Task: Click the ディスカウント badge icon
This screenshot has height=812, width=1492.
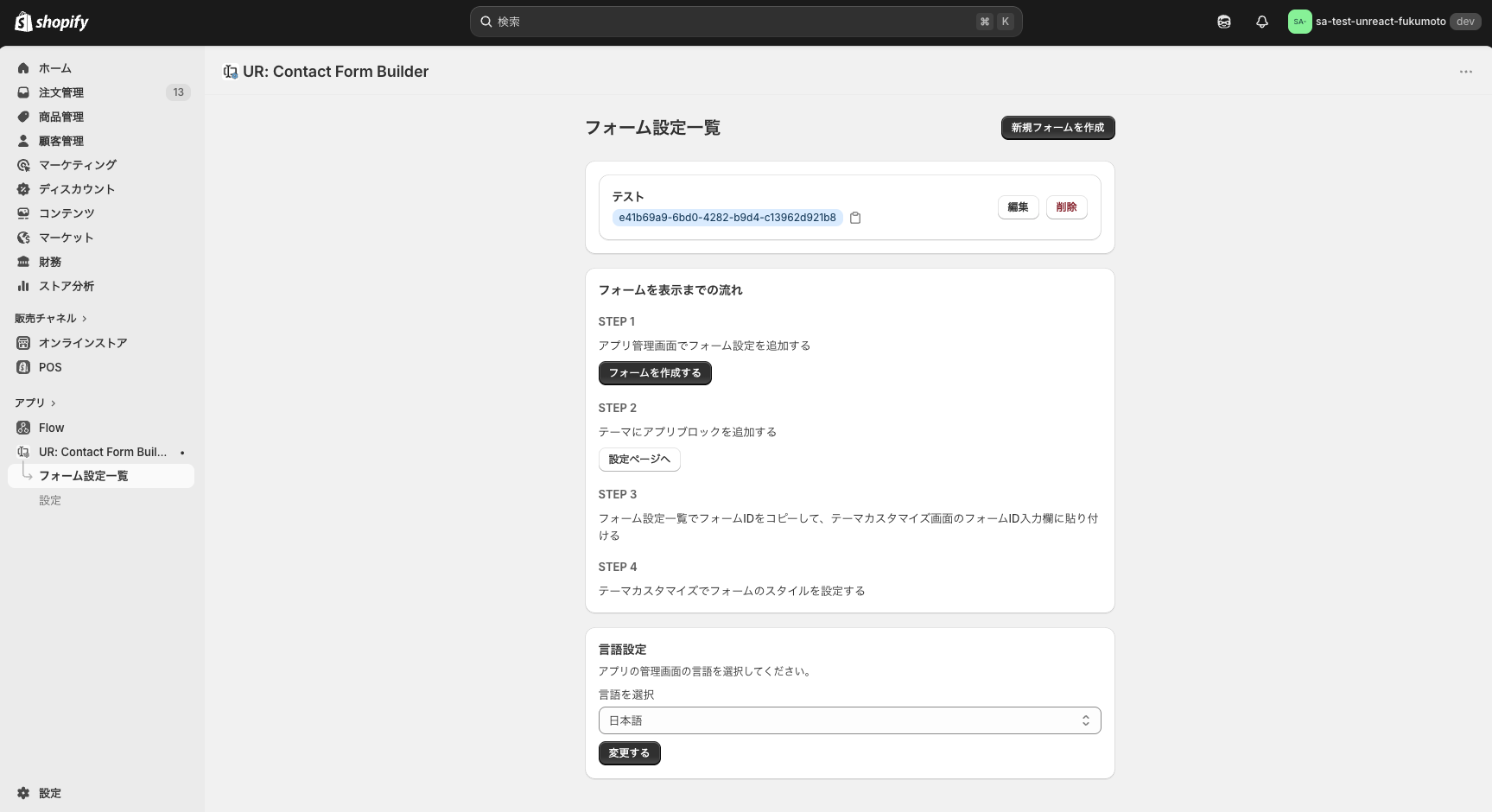Action: (23, 189)
